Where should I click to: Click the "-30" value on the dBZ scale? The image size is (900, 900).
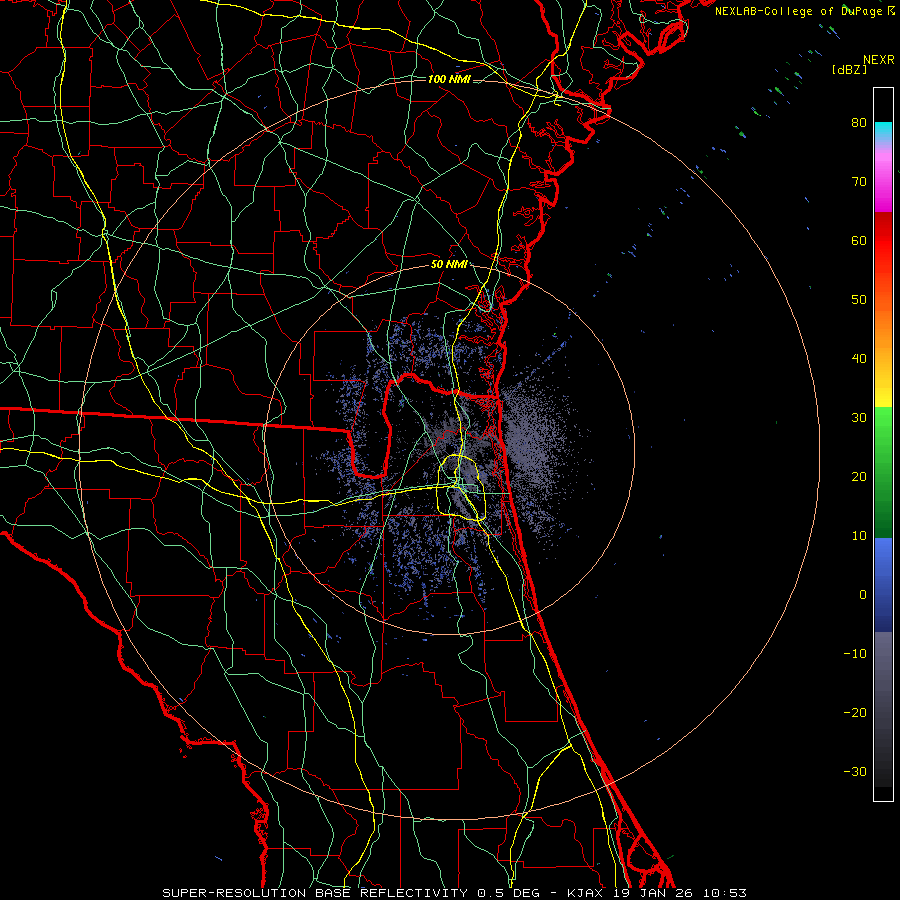855,771
